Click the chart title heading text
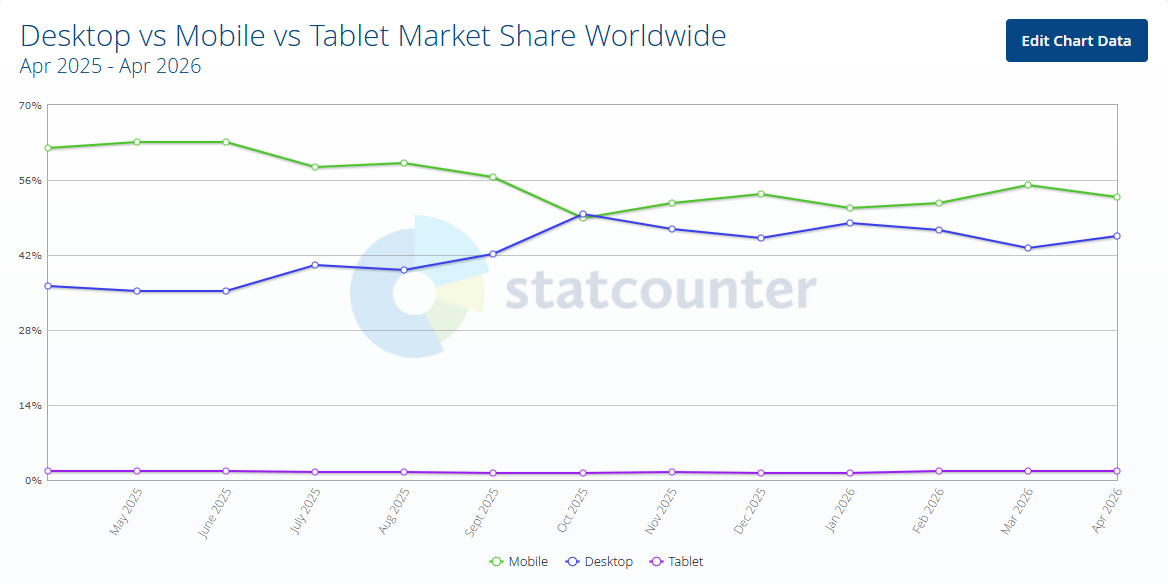 pyautogui.click(x=373, y=36)
